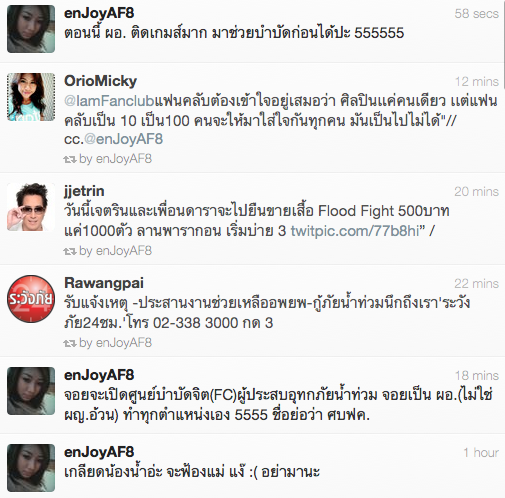505x498 pixels.
Task: Open the @enJoyAF8 mention after cc.
Action: tap(123, 139)
